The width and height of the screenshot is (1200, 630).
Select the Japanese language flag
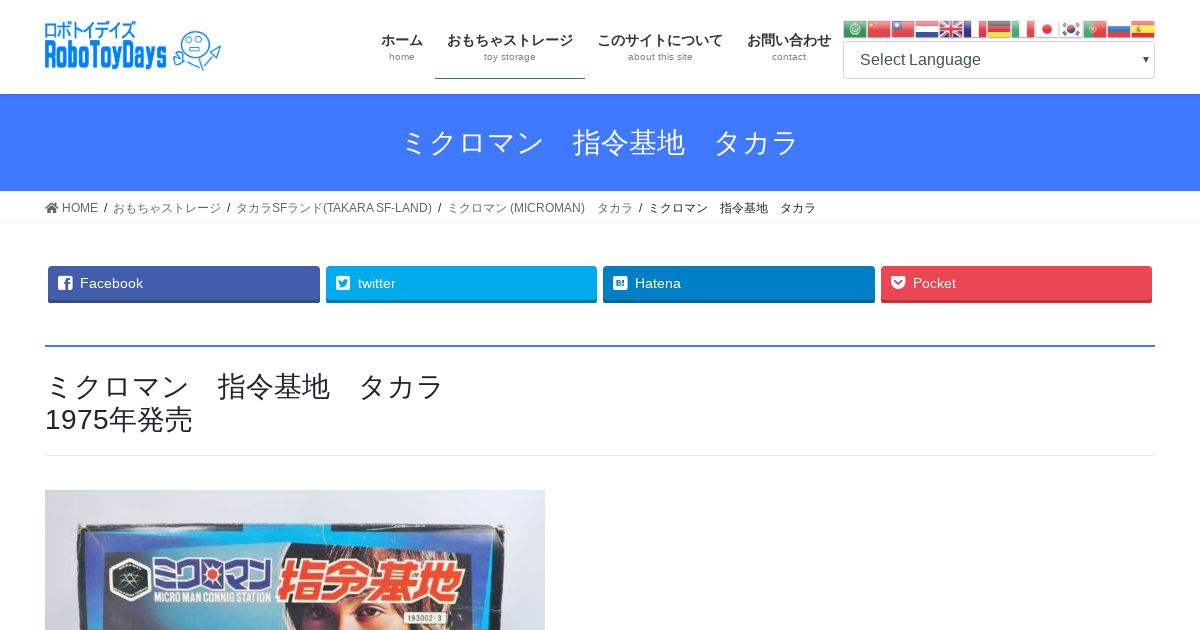[1046, 29]
